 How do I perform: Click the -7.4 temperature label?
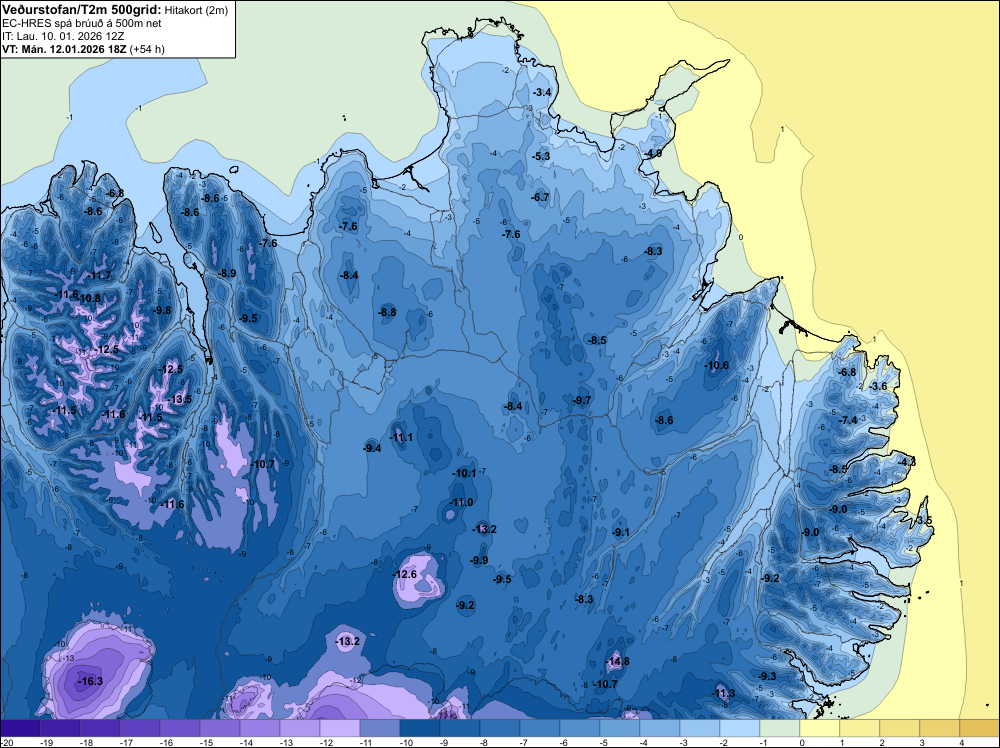pos(848,420)
